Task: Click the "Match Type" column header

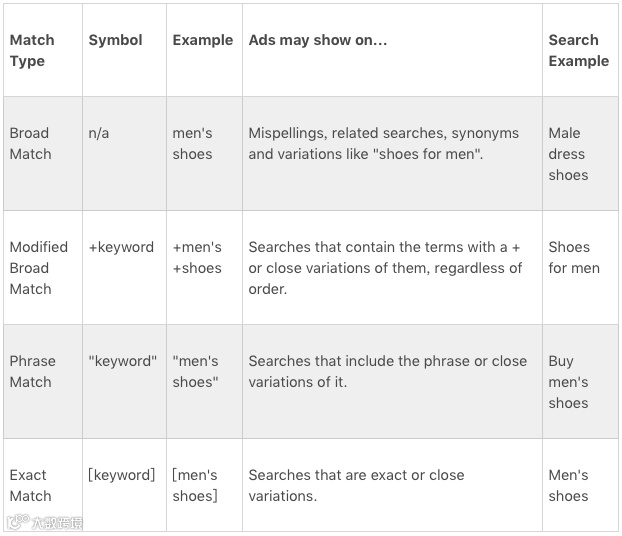Action: pos(32,51)
